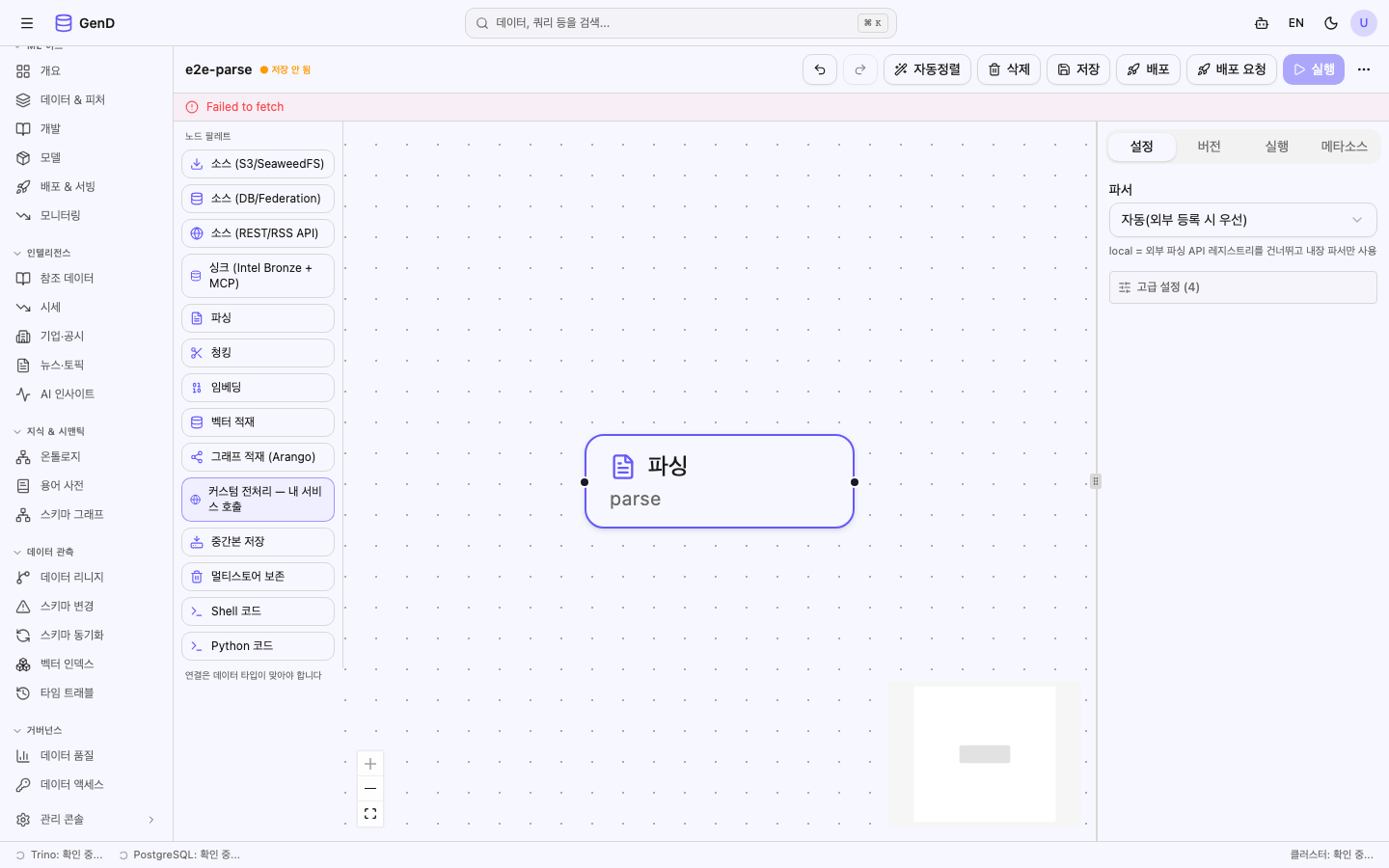
Task: Add 커스텀 전처리 node
Action: [258, 500]
